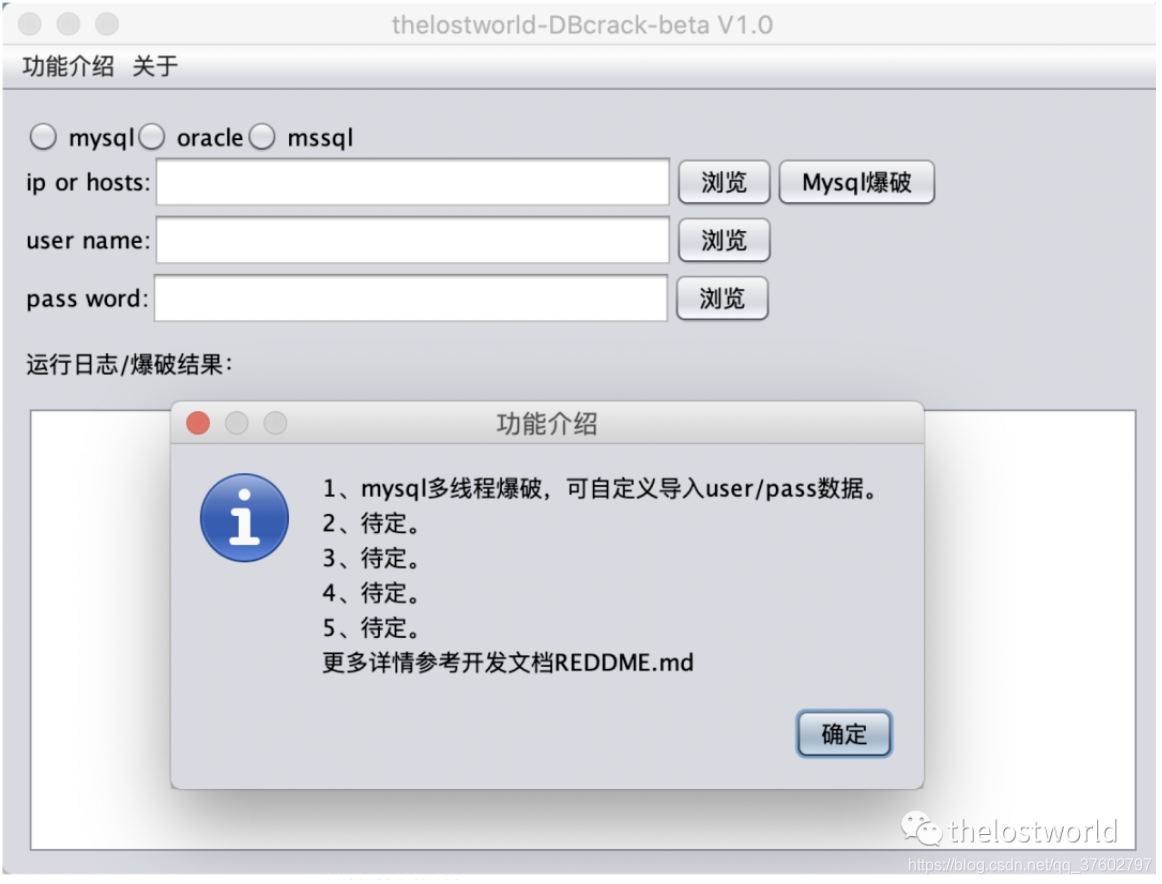This screenshot has width=1162, height=884.
Task: Select the mysql radio button
Action: tap(43, 137)
